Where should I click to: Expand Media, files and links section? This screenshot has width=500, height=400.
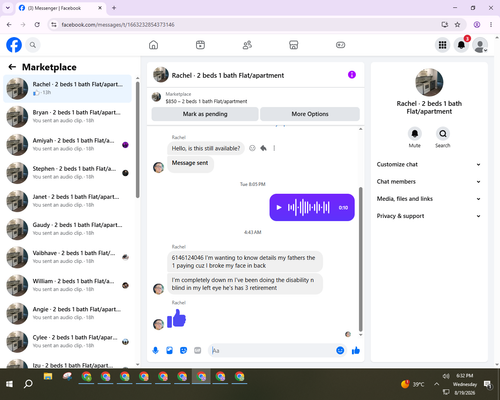429,199
